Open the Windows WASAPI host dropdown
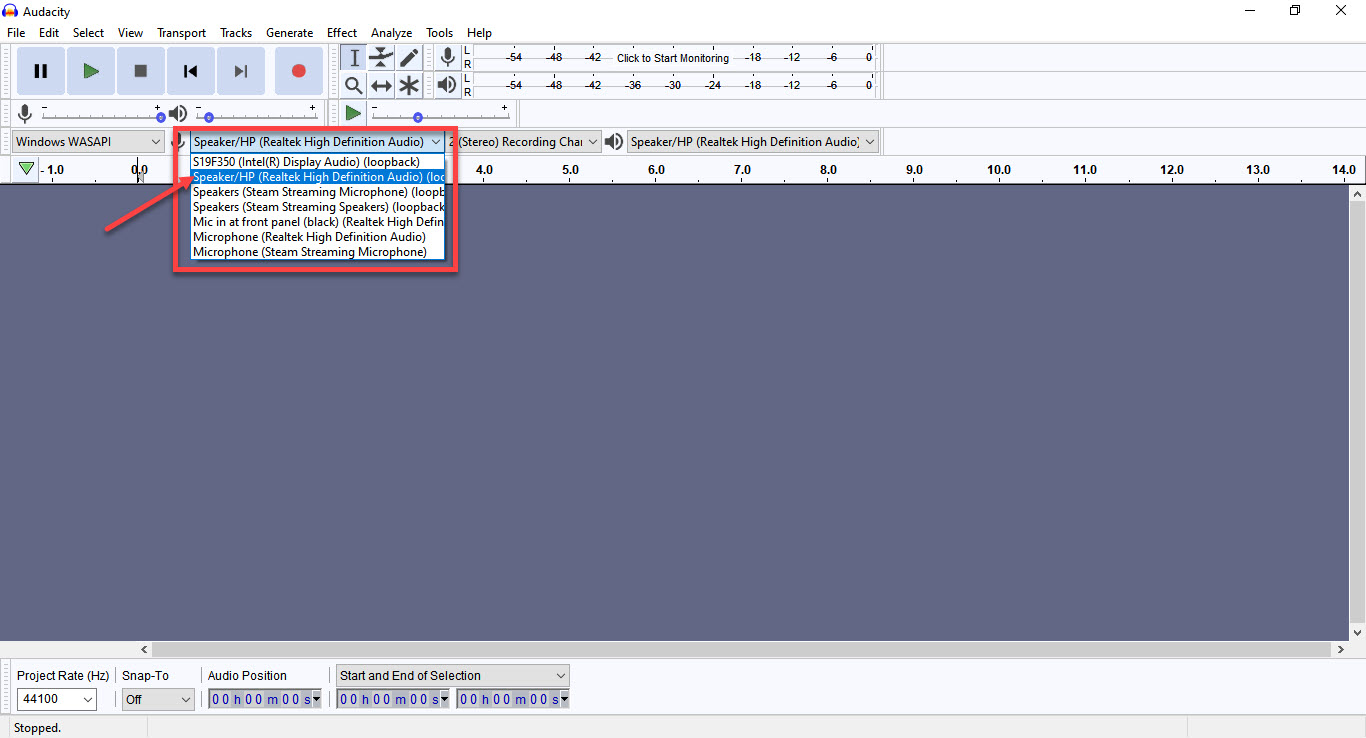This screenshot has height=738, width=1366. [88, 141]
